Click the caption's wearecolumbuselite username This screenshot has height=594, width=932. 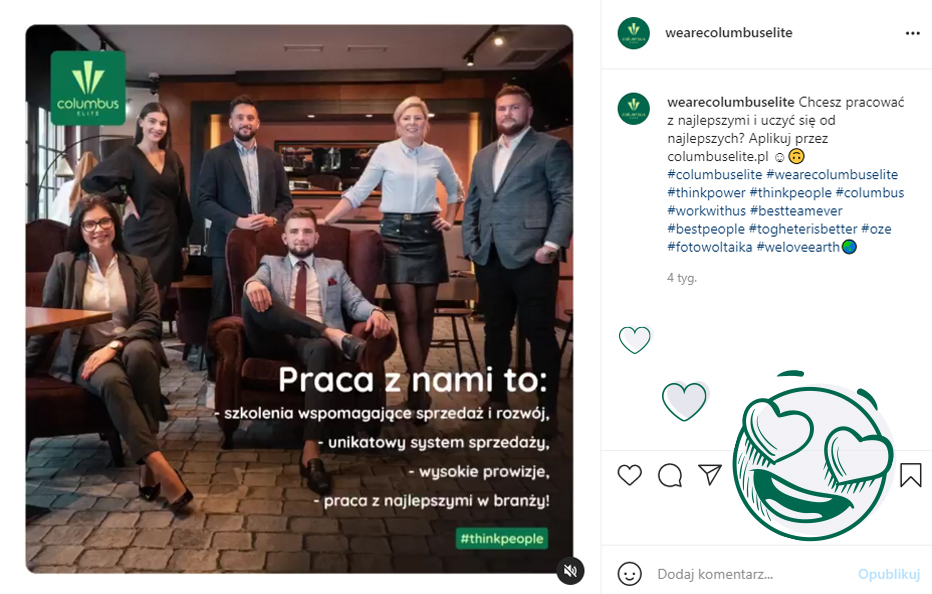tap(730, 102)
